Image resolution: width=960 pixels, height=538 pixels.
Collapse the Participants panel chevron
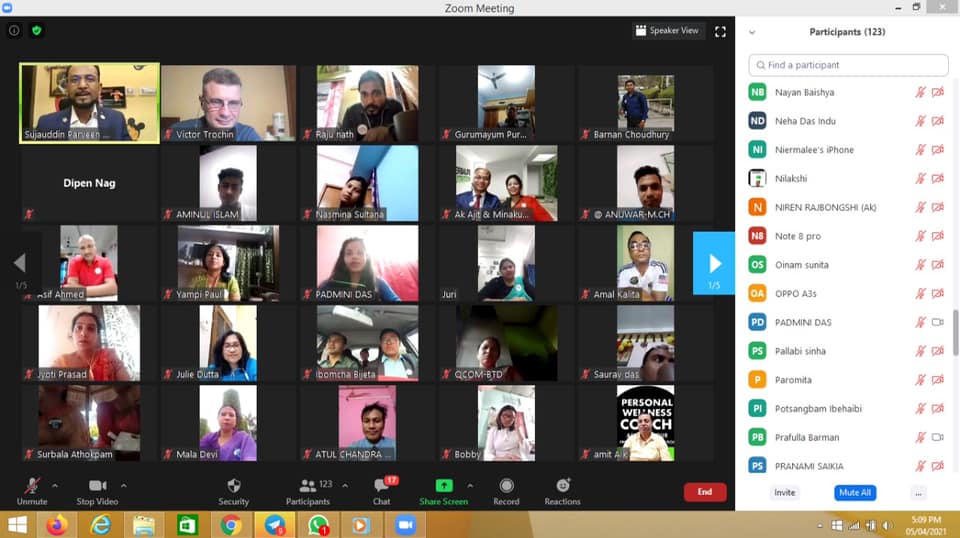click(752, 32)
